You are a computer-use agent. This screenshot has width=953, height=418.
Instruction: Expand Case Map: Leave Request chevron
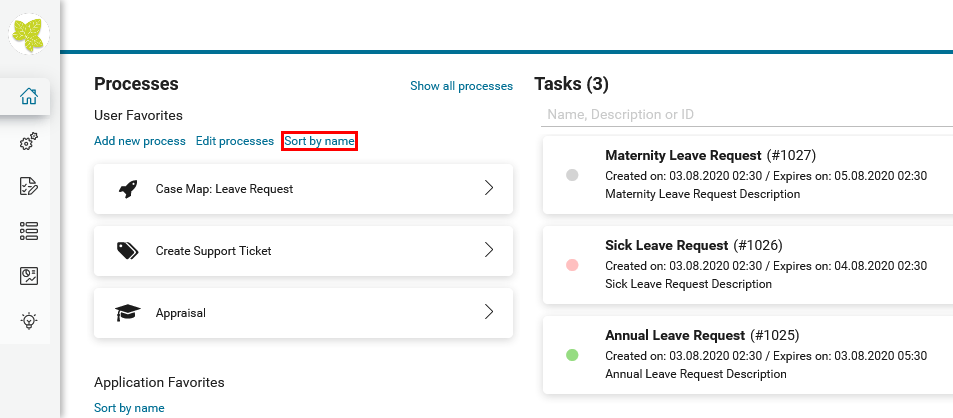pyautogui.click(x=489, y=188)
